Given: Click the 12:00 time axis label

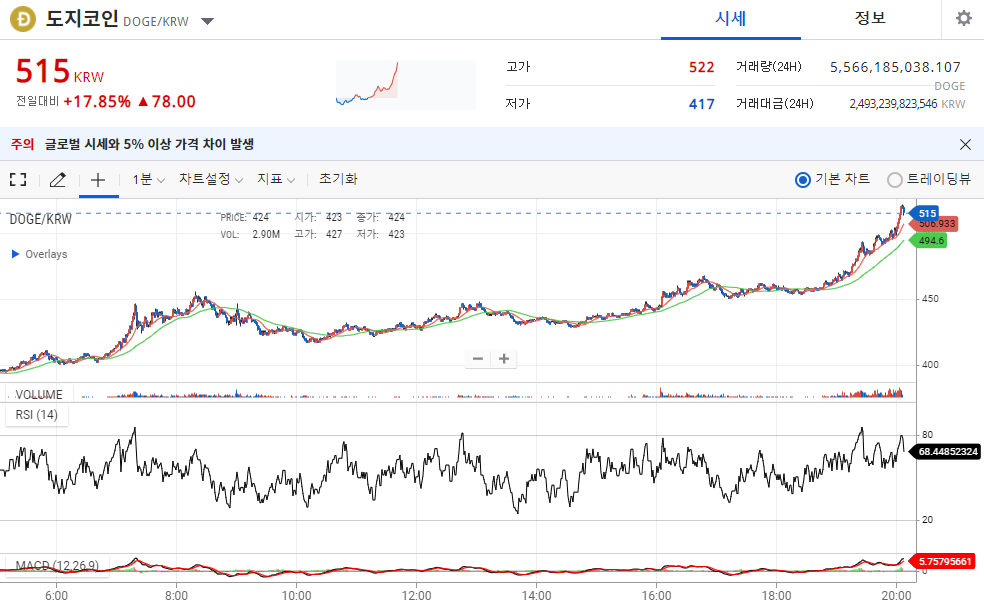Looking at the screenshot, I should pyautogui.click(x=416, y=595).
